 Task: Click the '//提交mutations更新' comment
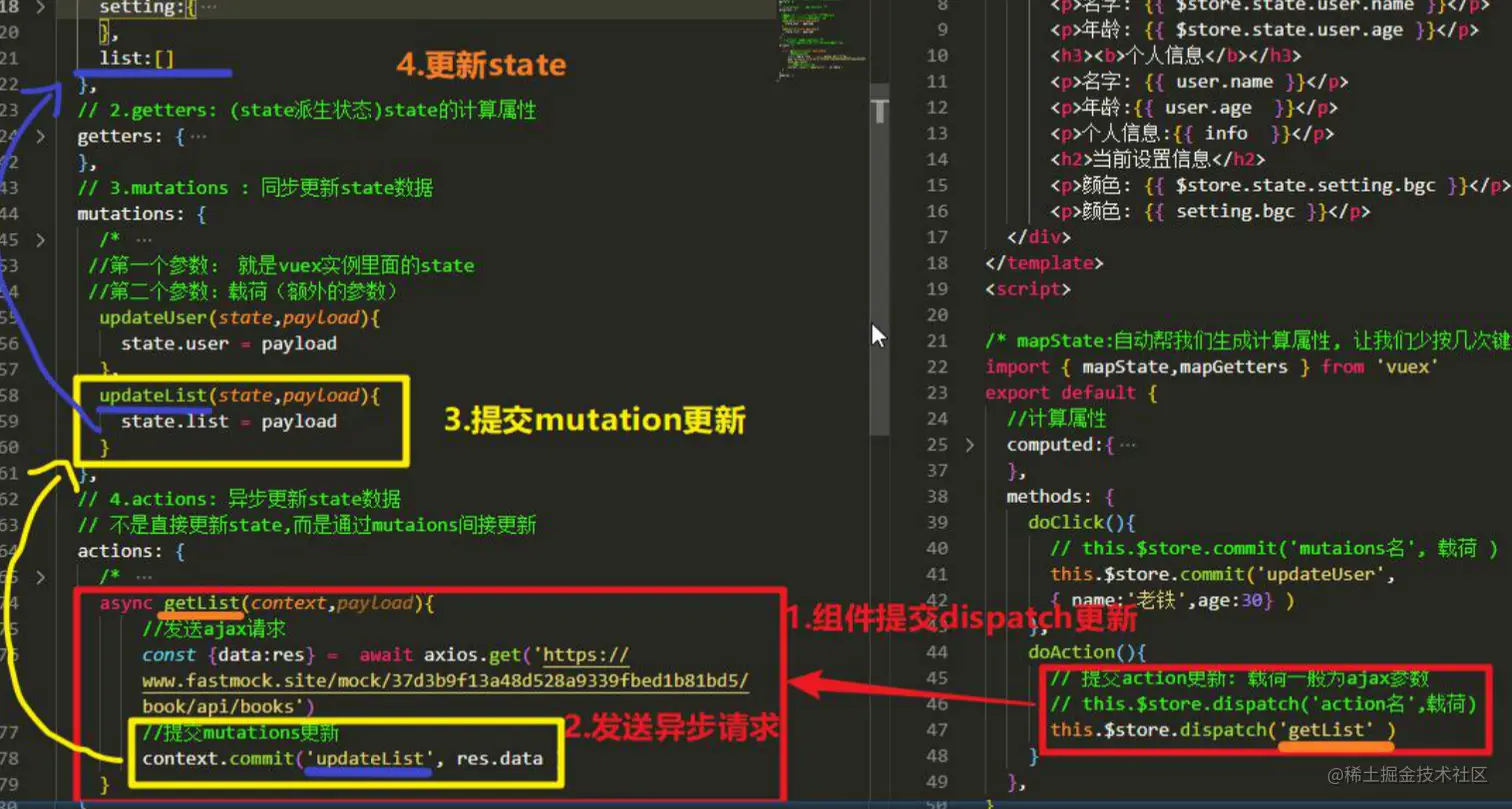240,734
